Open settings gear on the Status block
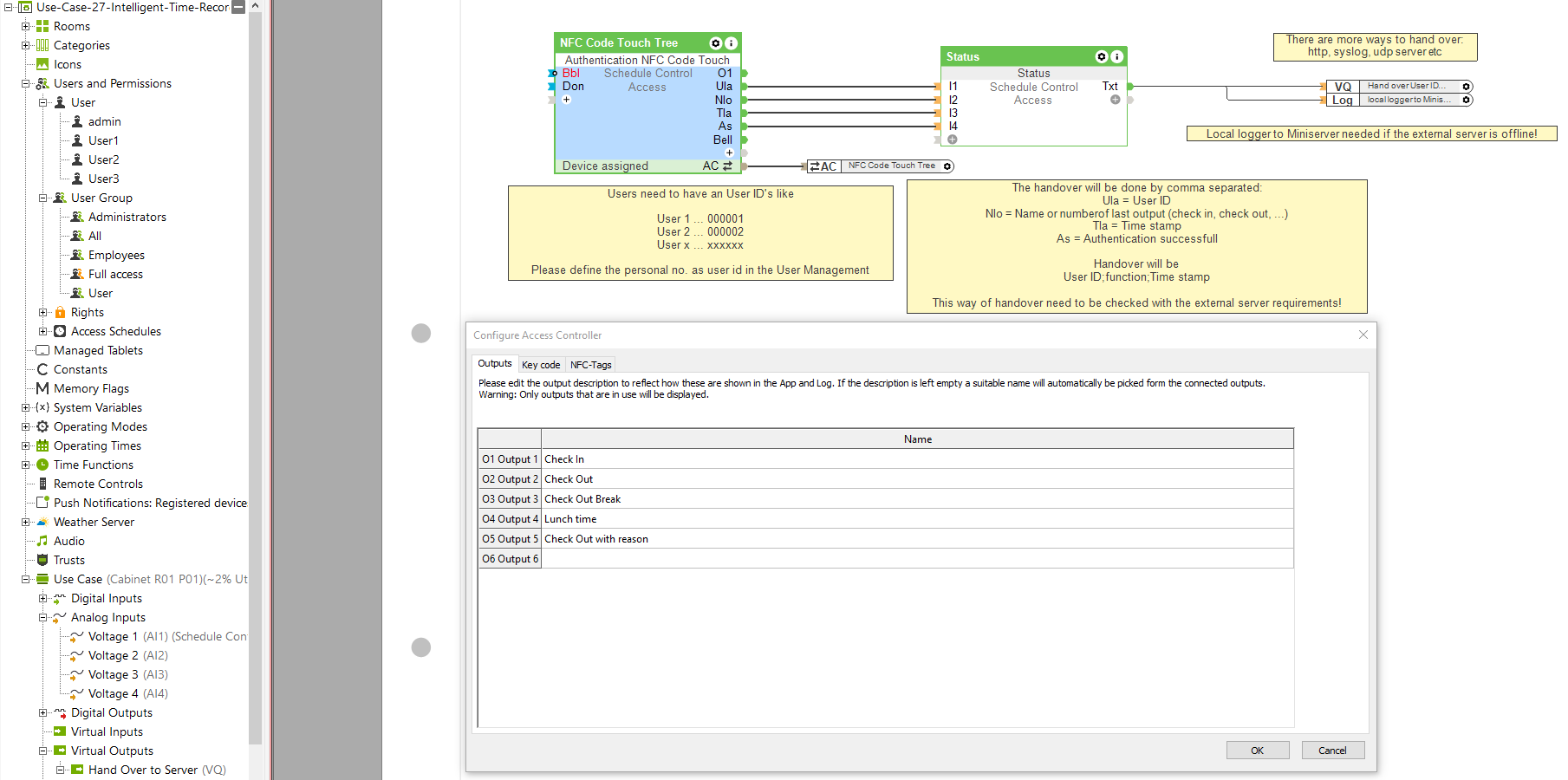1568x780 pixels. (x=1102, y=57)
